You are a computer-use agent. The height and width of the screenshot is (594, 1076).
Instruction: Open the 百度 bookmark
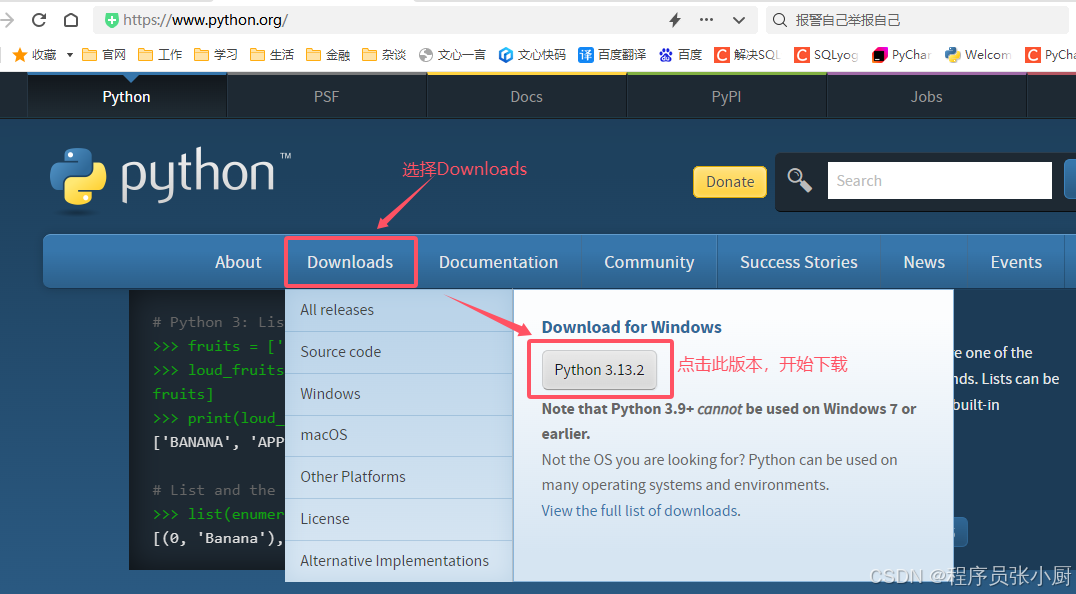pyautogui.click(x=680, y=54)
